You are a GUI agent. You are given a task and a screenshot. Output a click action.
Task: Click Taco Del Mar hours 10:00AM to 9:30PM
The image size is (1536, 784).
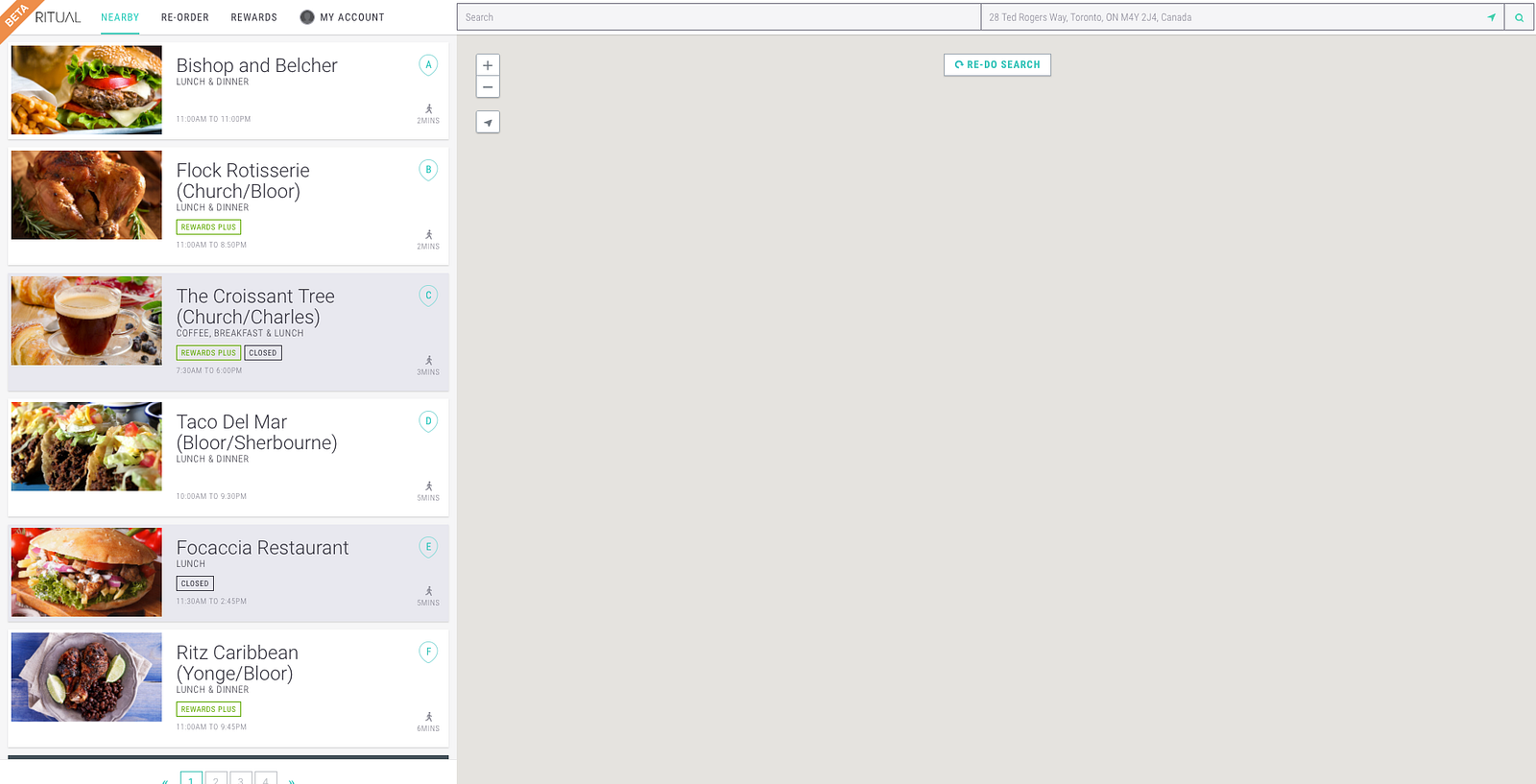211,496
